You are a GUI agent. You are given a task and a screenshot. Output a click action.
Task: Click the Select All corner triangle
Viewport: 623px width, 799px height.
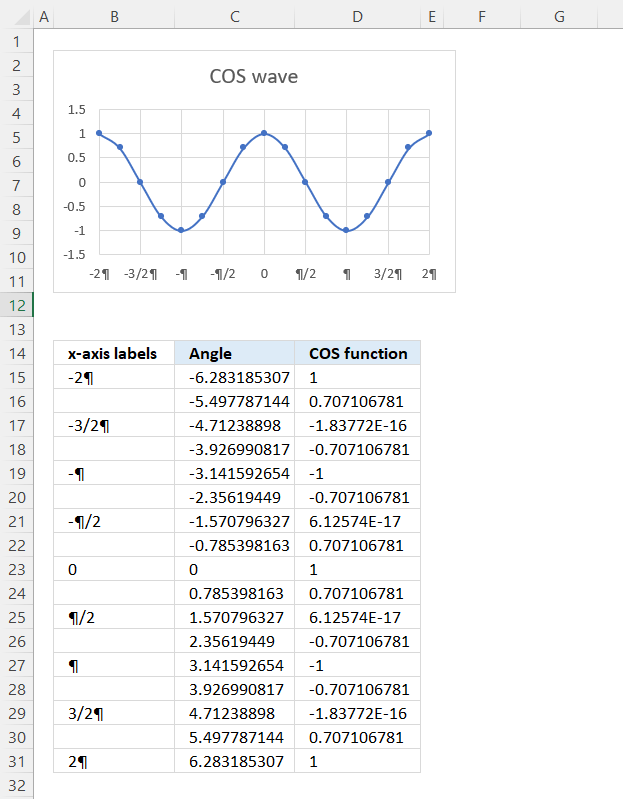click(x=21, y=17)
